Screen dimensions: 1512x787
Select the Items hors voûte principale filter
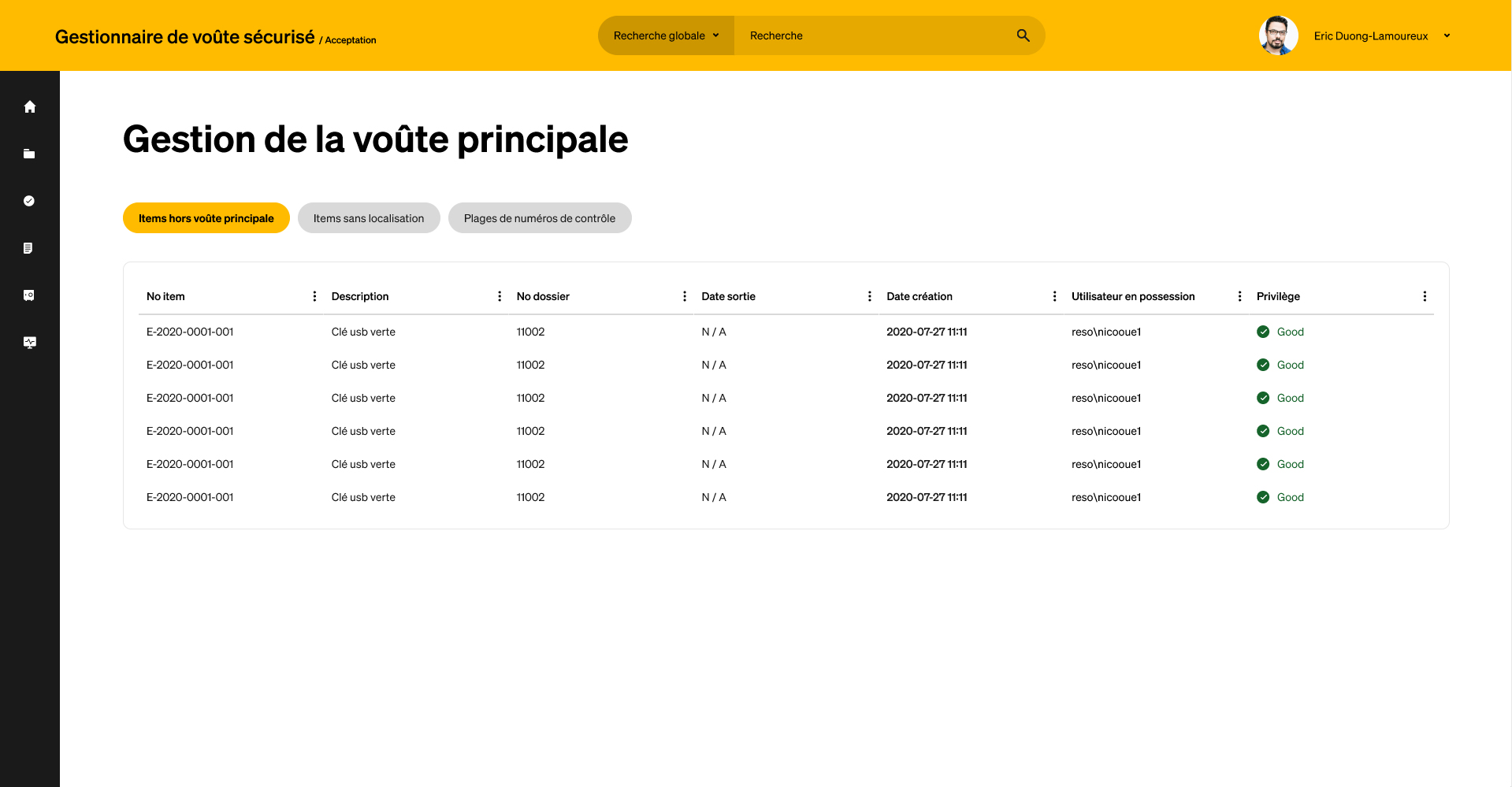click(206, 217)
